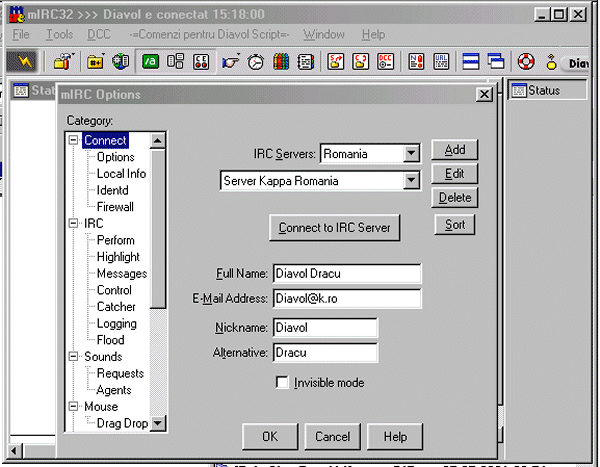Viewport: 600px width, 467px height.
Task: Click the E-Mail Address input field
Action: 347,298
